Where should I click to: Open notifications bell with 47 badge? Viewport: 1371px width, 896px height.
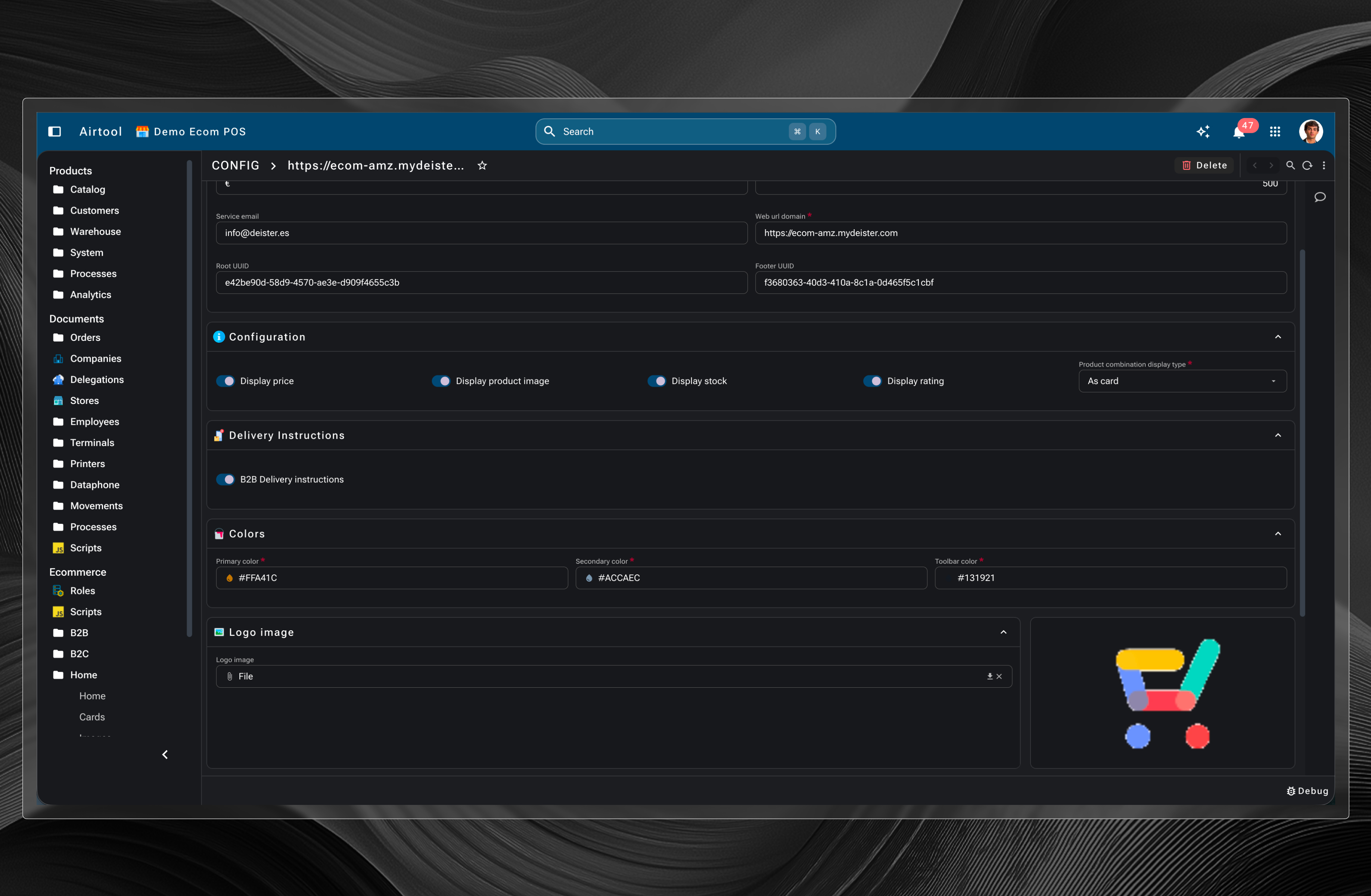pyautogui.click(x=1239, y=132)
